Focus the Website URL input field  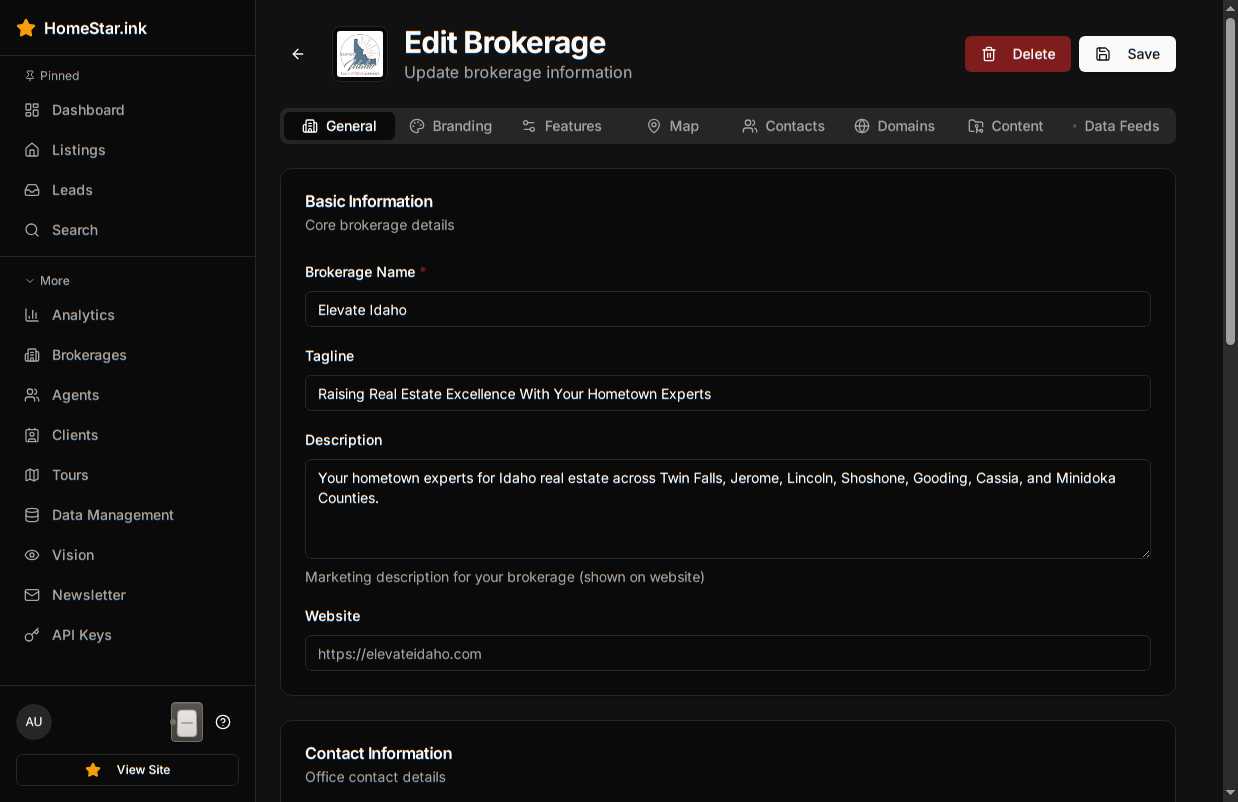[x=727, y=654]
